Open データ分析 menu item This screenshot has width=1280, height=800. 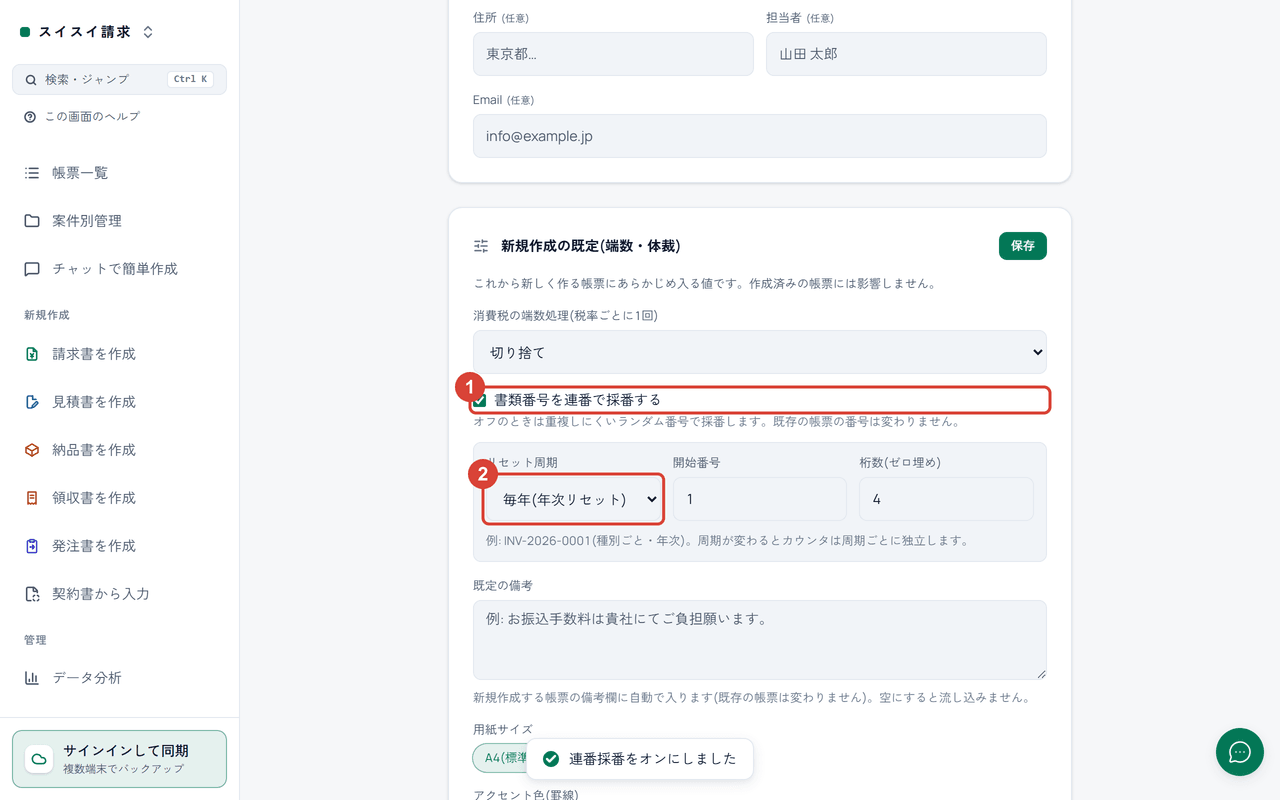[120, 678]
